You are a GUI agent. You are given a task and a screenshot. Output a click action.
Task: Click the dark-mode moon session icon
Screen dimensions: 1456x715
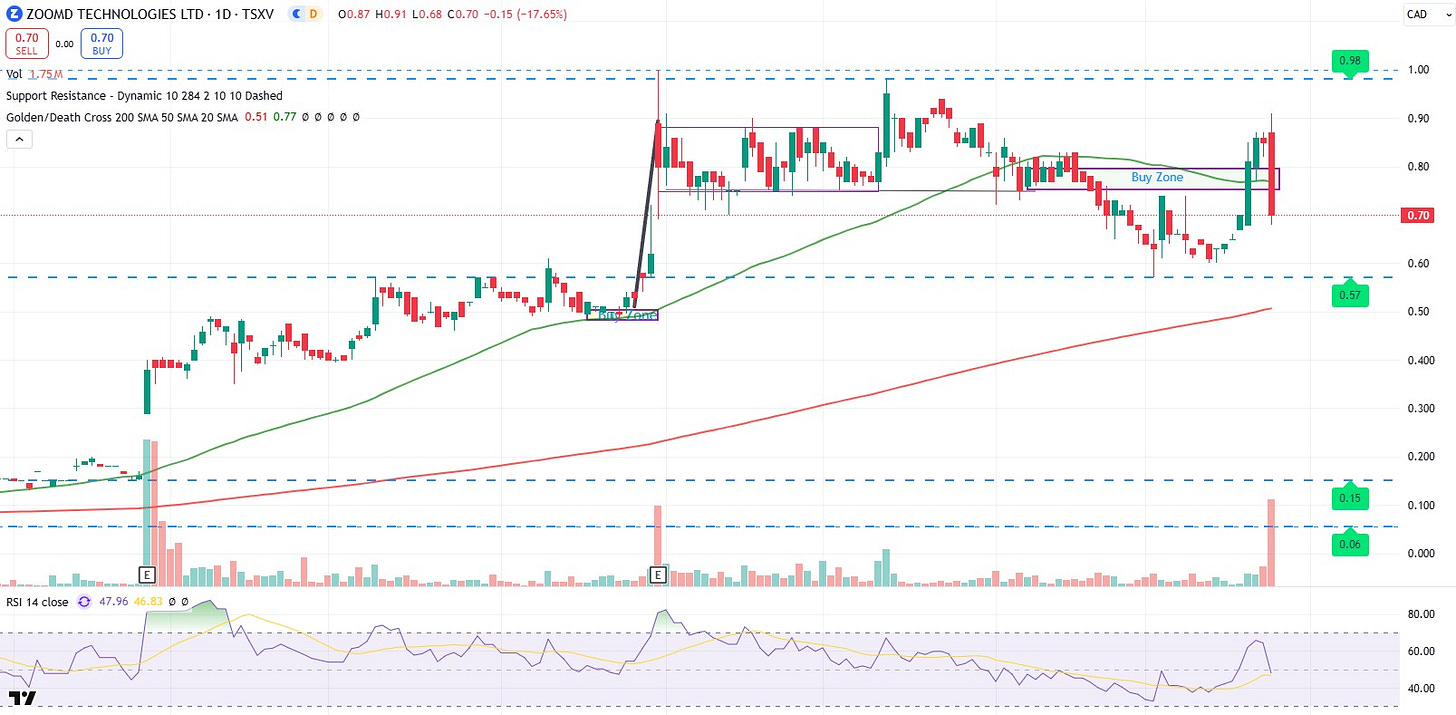click(x=297, y=15)
